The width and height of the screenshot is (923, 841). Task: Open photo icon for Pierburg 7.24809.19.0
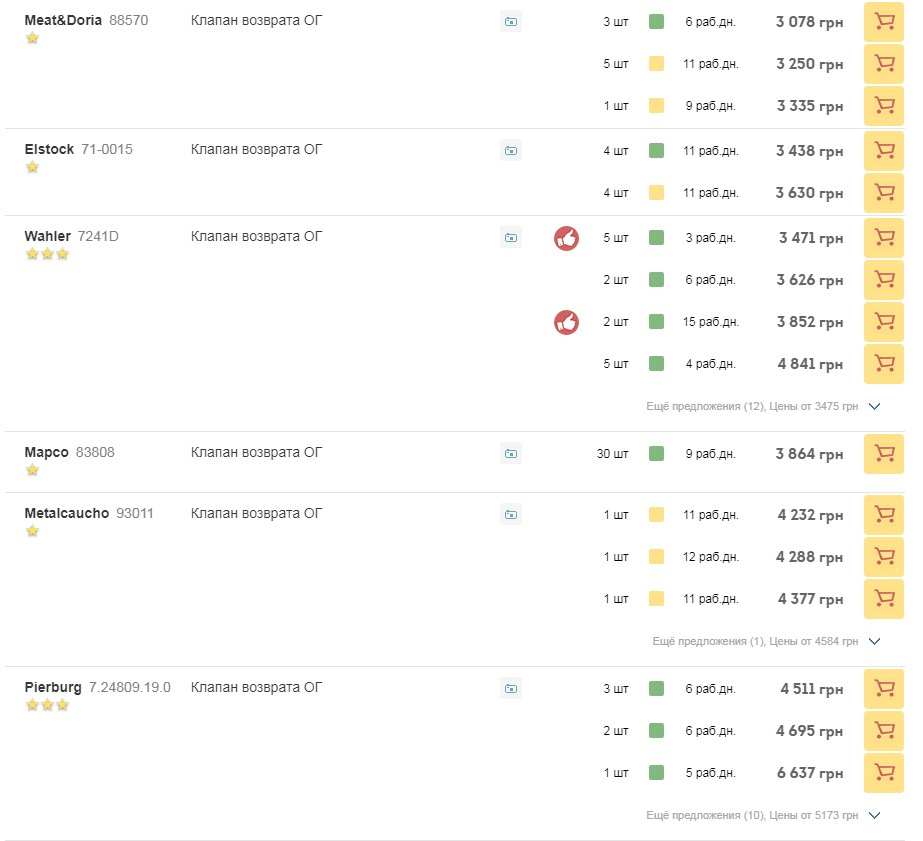point(510,689)
